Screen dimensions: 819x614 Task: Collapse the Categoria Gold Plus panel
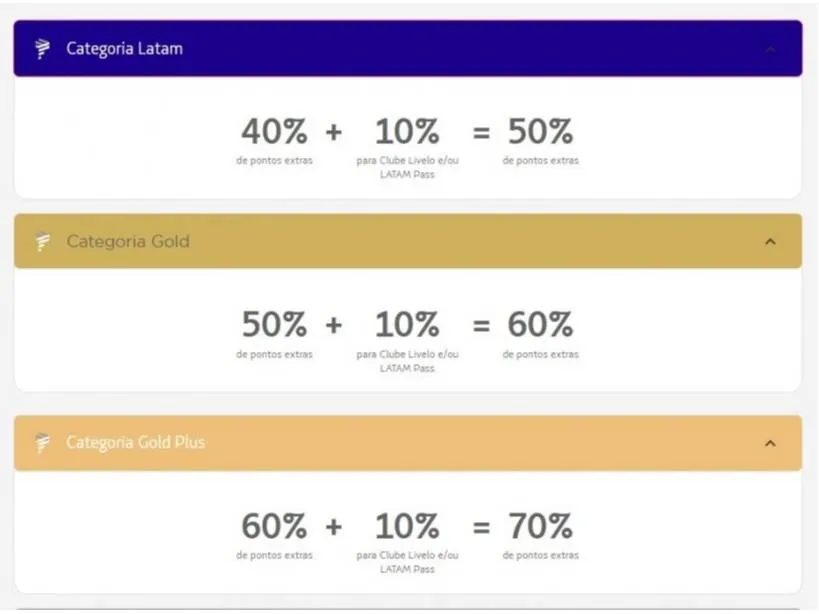[x=770, y=442]
